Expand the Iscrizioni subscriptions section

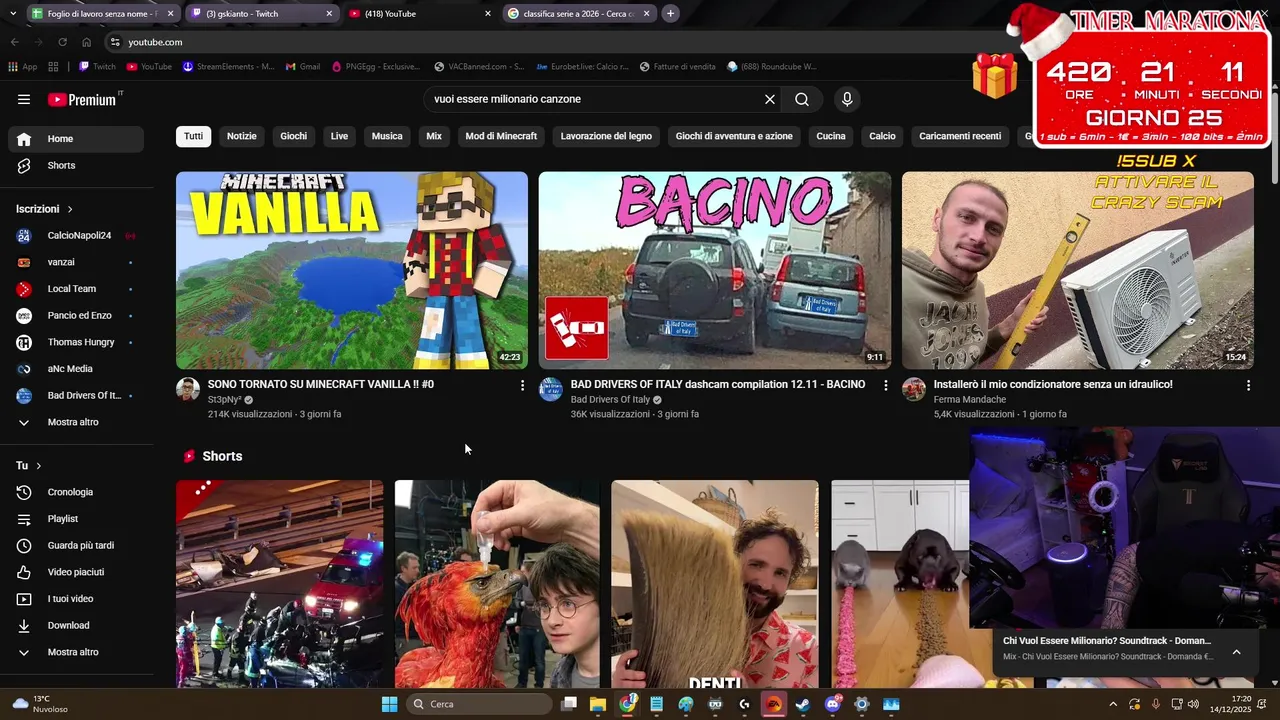[45, 209]
